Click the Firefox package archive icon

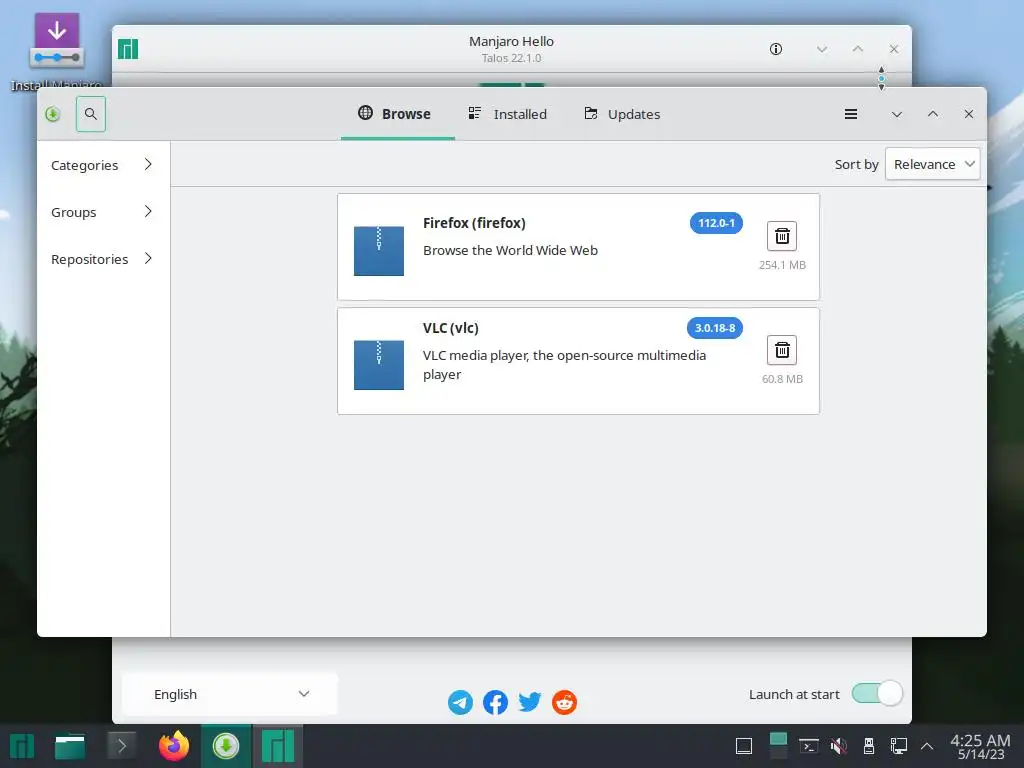tap(379, 251)
